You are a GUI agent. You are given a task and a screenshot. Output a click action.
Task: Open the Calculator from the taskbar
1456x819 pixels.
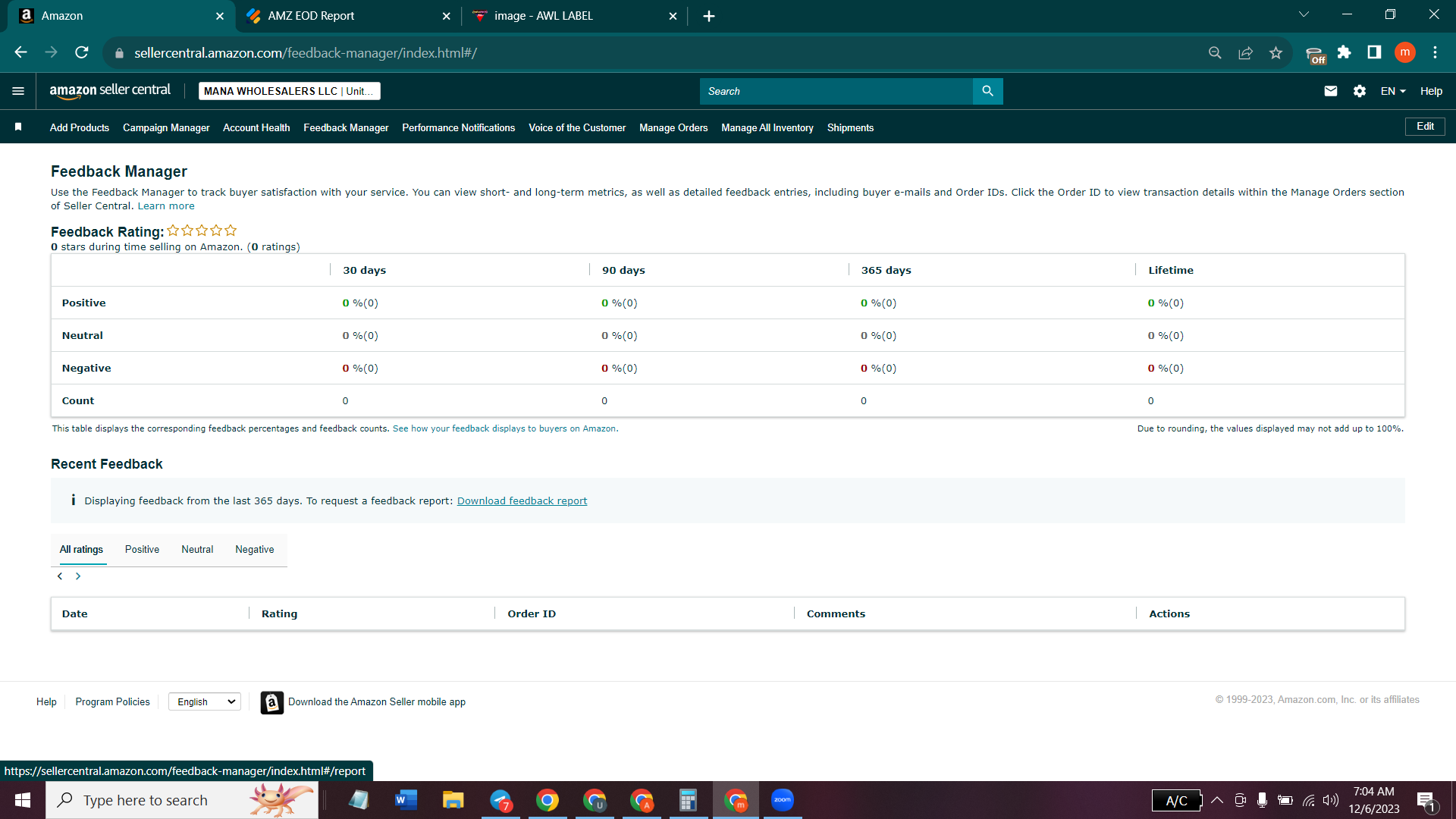tap(688, 800)
